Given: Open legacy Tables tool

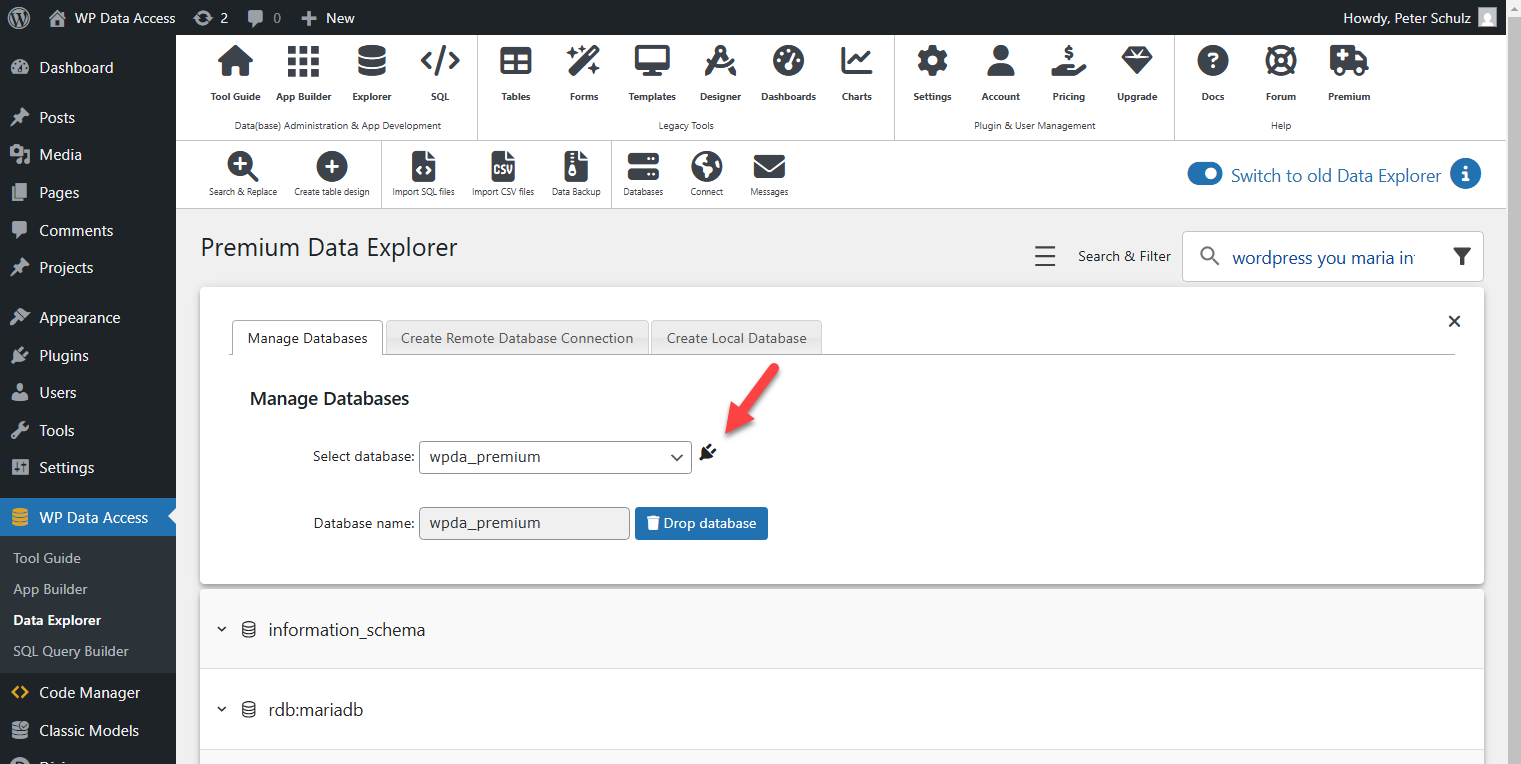Looking at the screenshot, I should 516,61.
